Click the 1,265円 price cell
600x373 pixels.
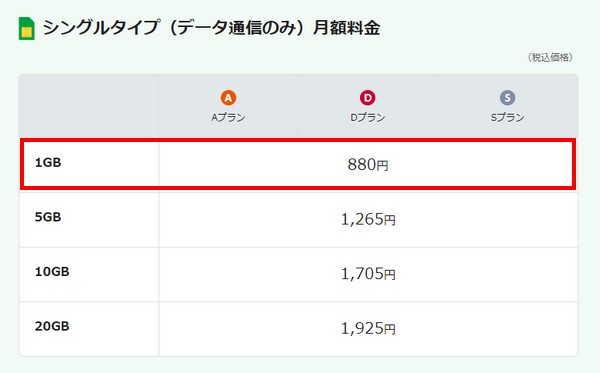368,220
